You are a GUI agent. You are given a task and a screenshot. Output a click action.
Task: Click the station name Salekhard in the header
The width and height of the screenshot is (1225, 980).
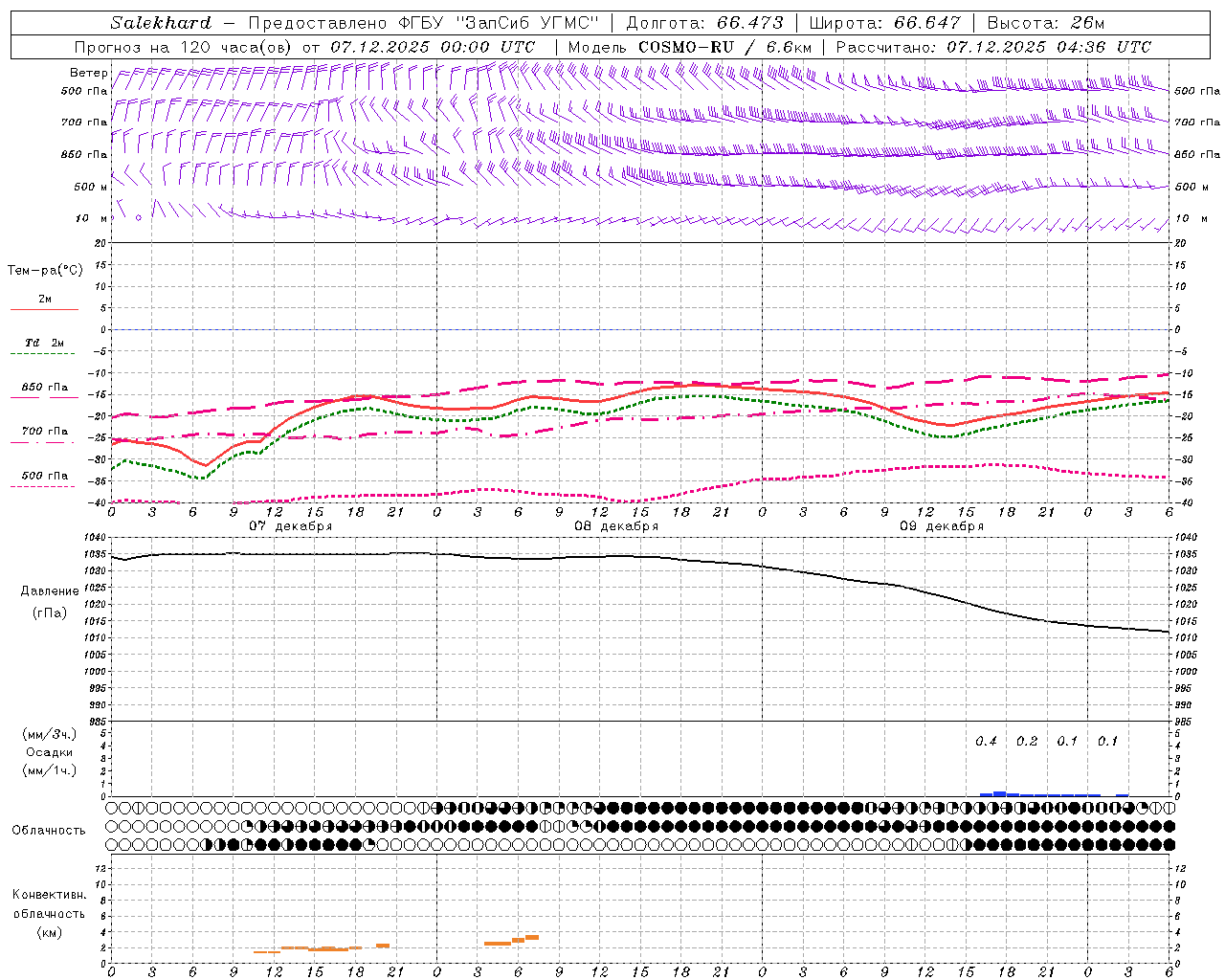pyautogui.click(x=161, y=23)
